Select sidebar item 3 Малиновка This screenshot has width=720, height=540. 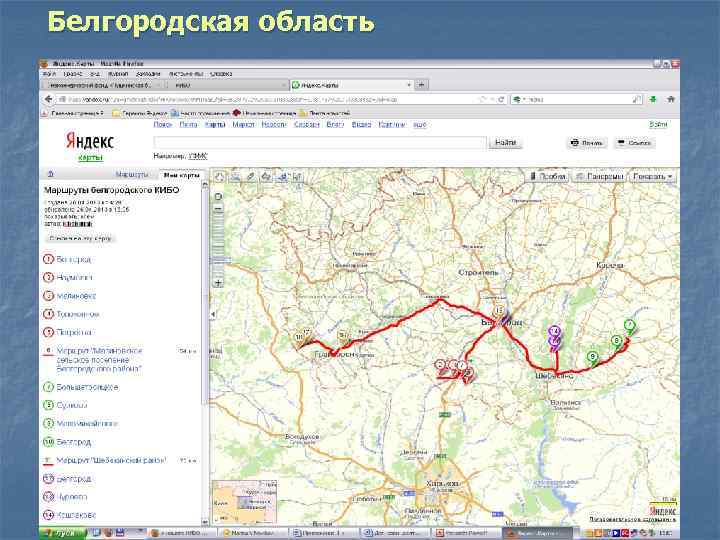(70, 296)
